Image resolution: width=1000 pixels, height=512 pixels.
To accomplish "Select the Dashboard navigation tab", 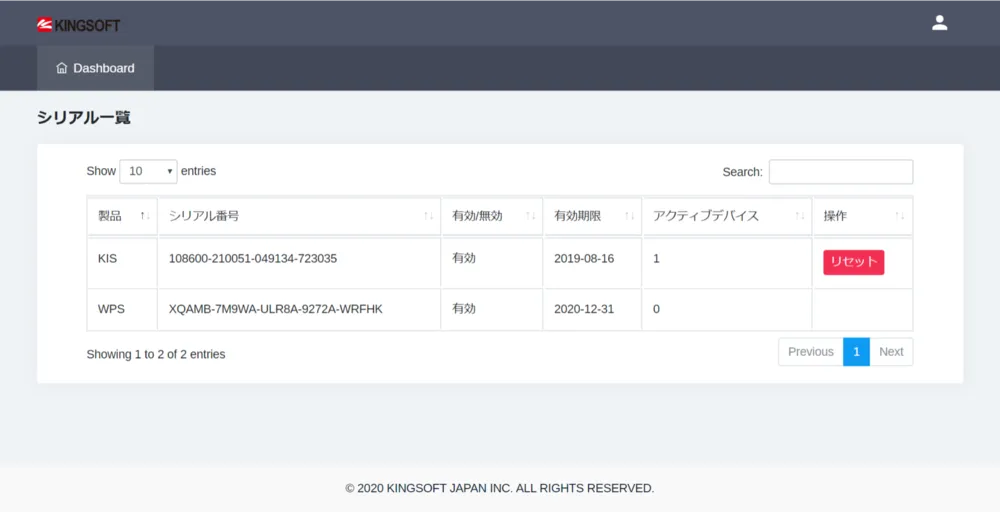I will pos(96,68).
